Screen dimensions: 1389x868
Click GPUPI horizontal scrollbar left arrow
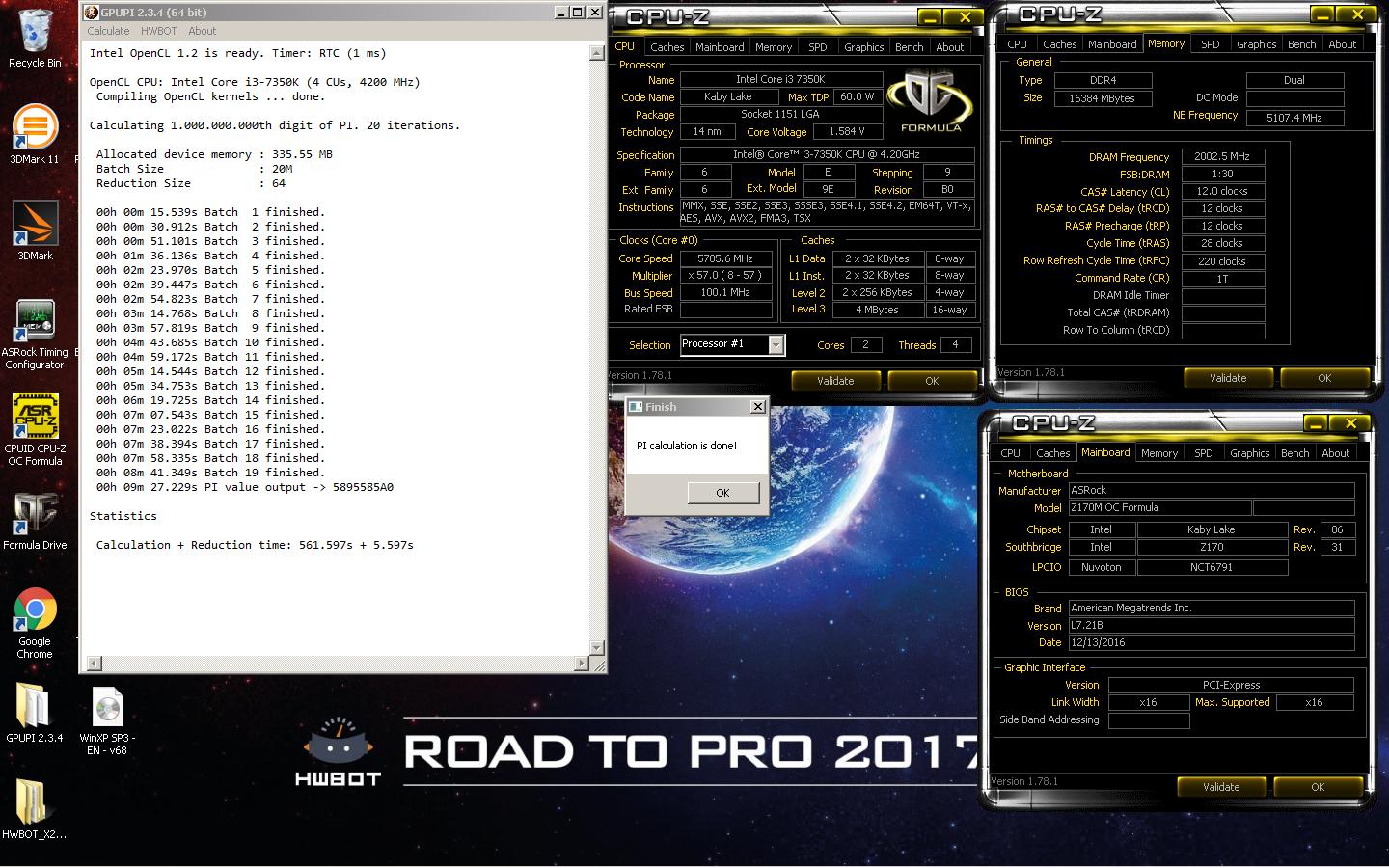pos(94,664)
